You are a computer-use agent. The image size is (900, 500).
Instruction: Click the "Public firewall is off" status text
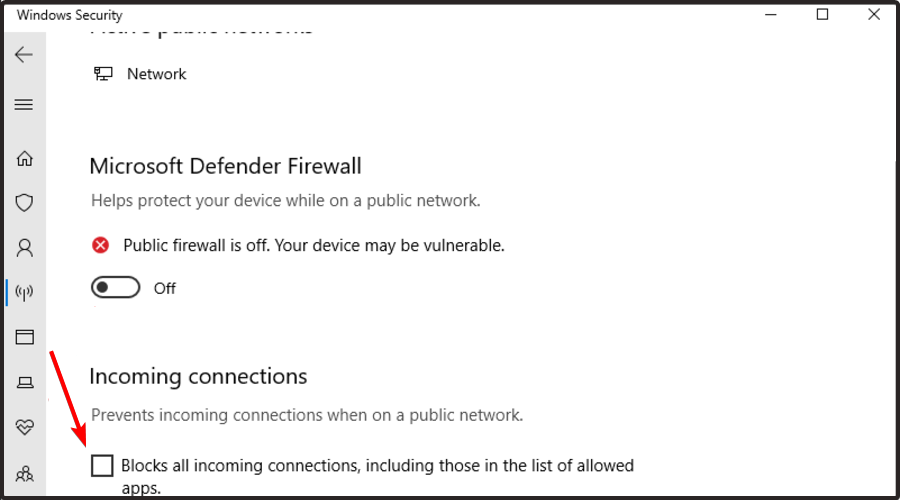pos(313,245)
